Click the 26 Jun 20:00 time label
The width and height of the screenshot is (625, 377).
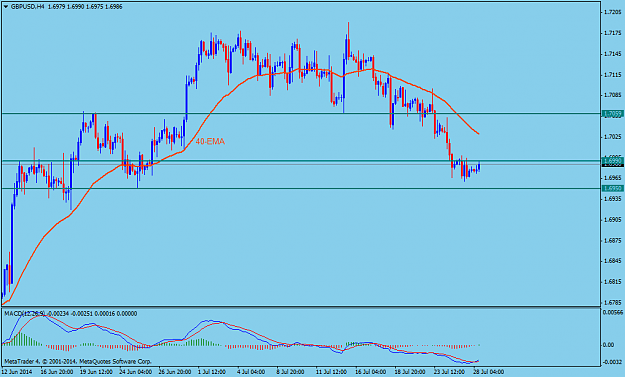click(x=175, y=372)
